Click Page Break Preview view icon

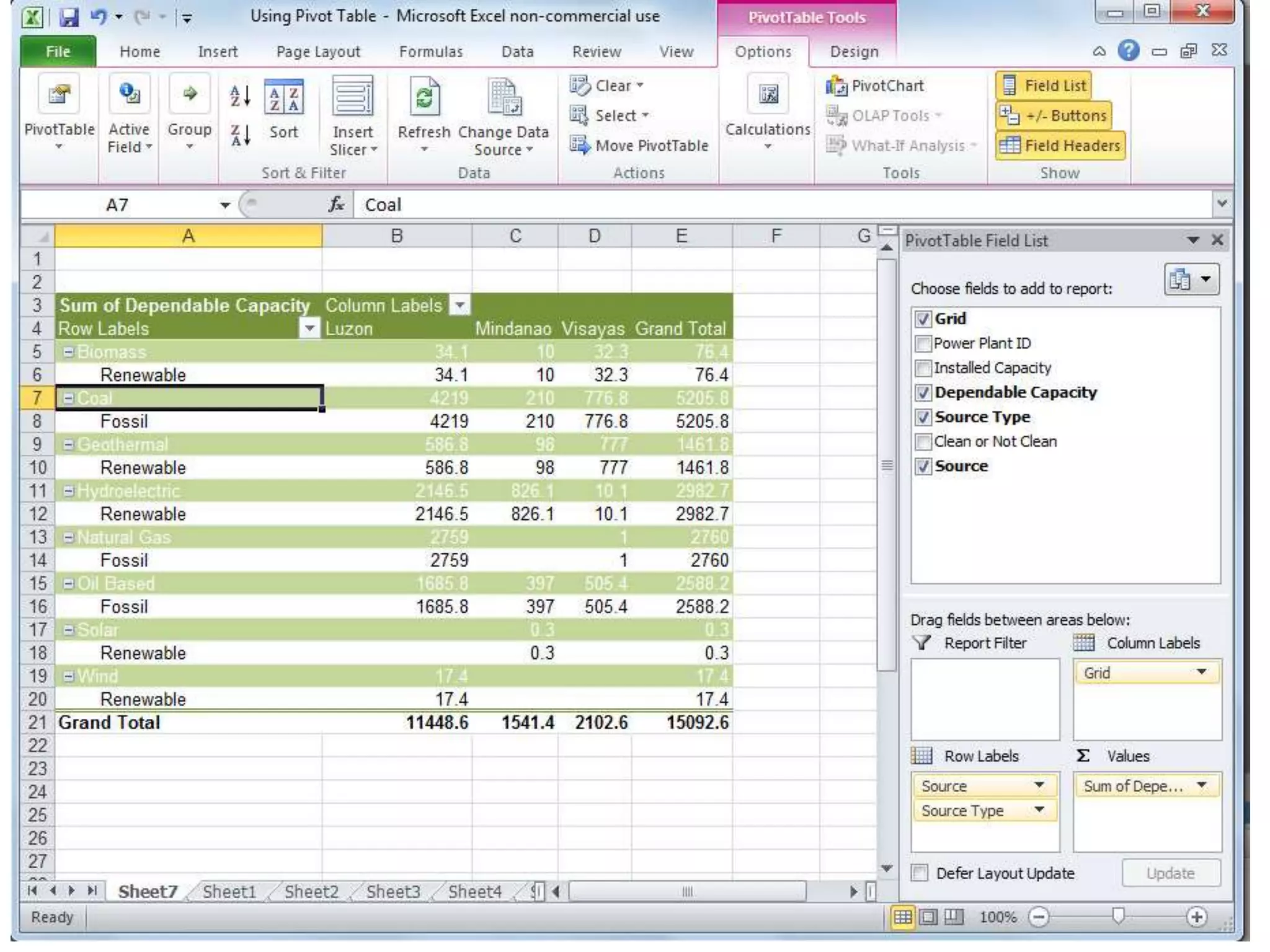[953, 916]
